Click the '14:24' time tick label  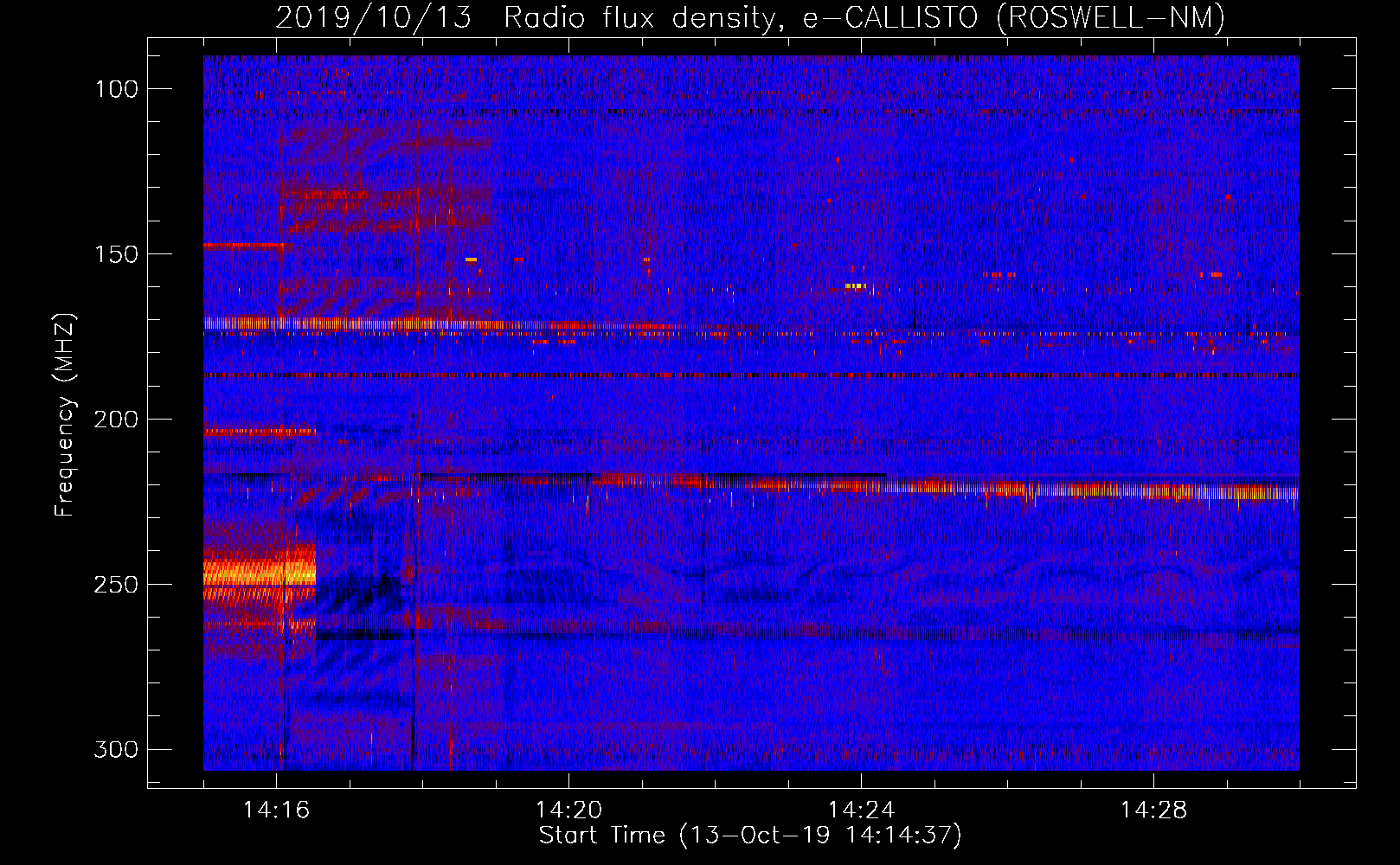pyautogui.click(x=861, y=810)
